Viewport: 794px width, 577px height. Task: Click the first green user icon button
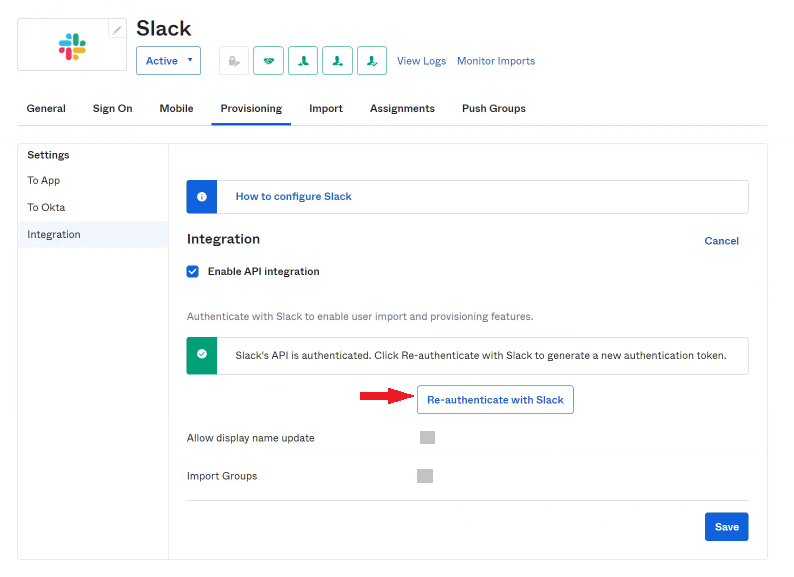(303, 61)
